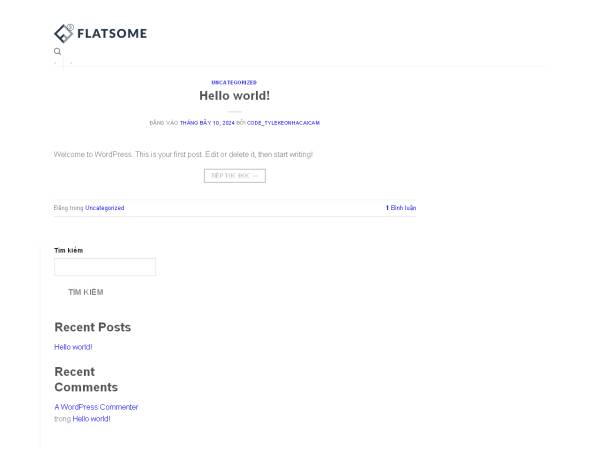Open "Hello world!" under Recent Comments

click(92, 419)
